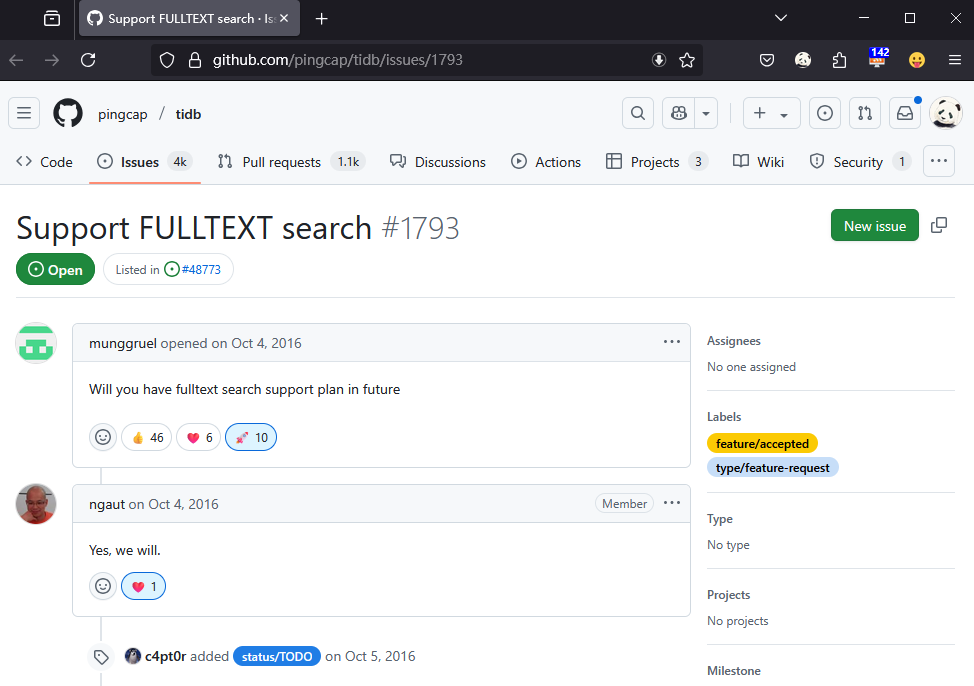Open the Pull requests tab
The image size is (974, 686).
[291, 162]
